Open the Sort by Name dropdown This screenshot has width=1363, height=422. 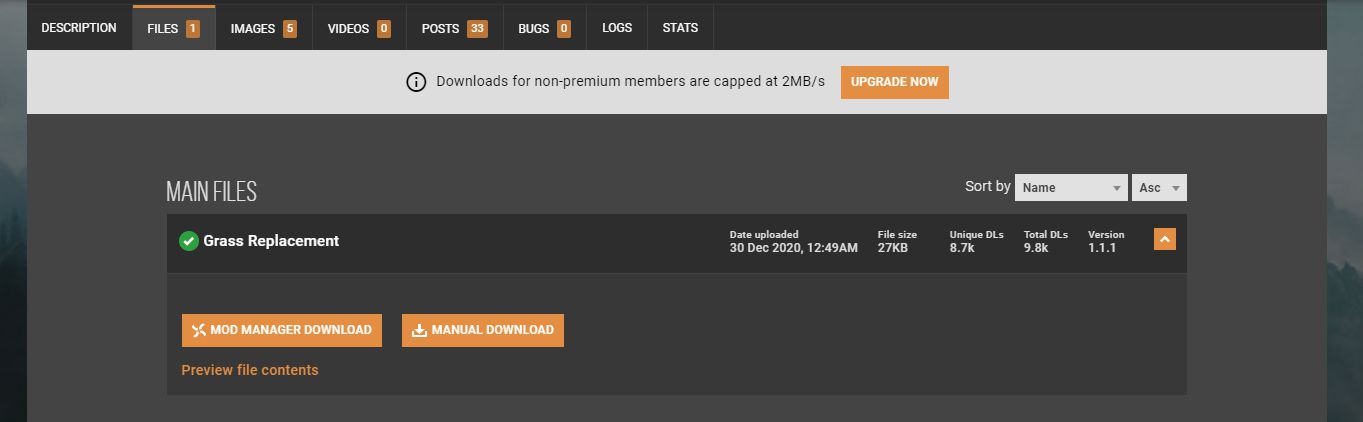(x=1071, y=188)
